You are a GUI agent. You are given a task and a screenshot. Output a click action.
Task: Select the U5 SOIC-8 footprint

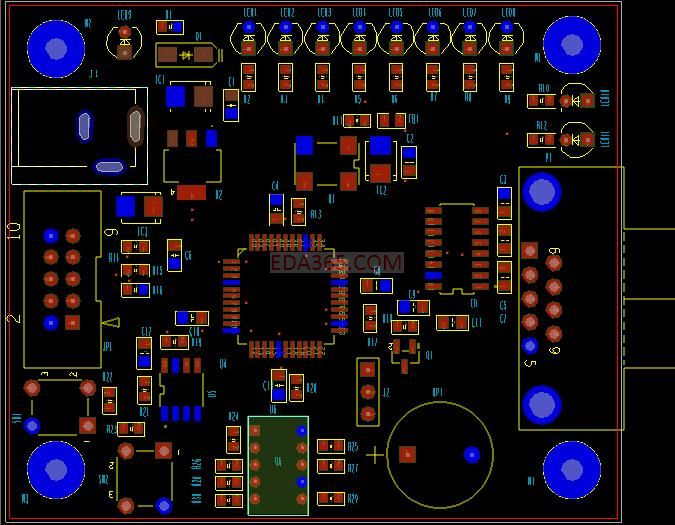coord(181,389)
